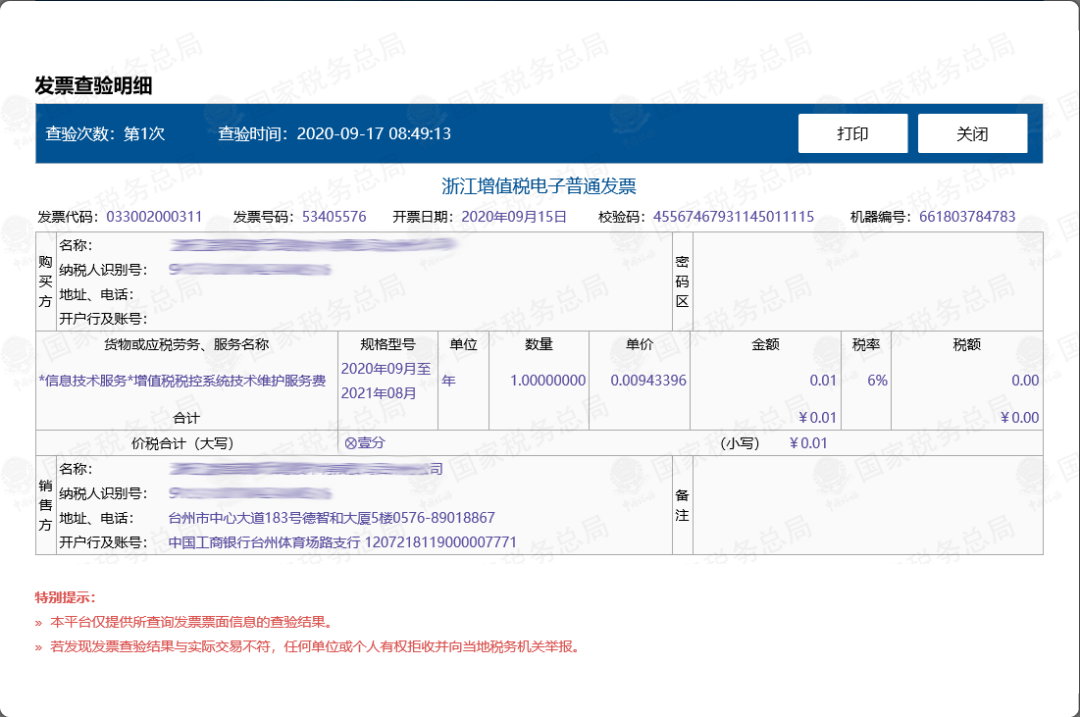Click the title 浙江增值税电子普通发票
This screenshot has height=717, width=1080.
tap(539, 186)
